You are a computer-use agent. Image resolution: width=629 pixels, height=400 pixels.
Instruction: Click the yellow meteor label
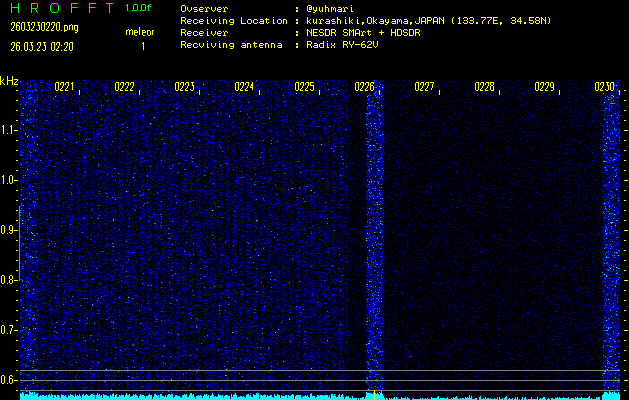click(140, 32)
